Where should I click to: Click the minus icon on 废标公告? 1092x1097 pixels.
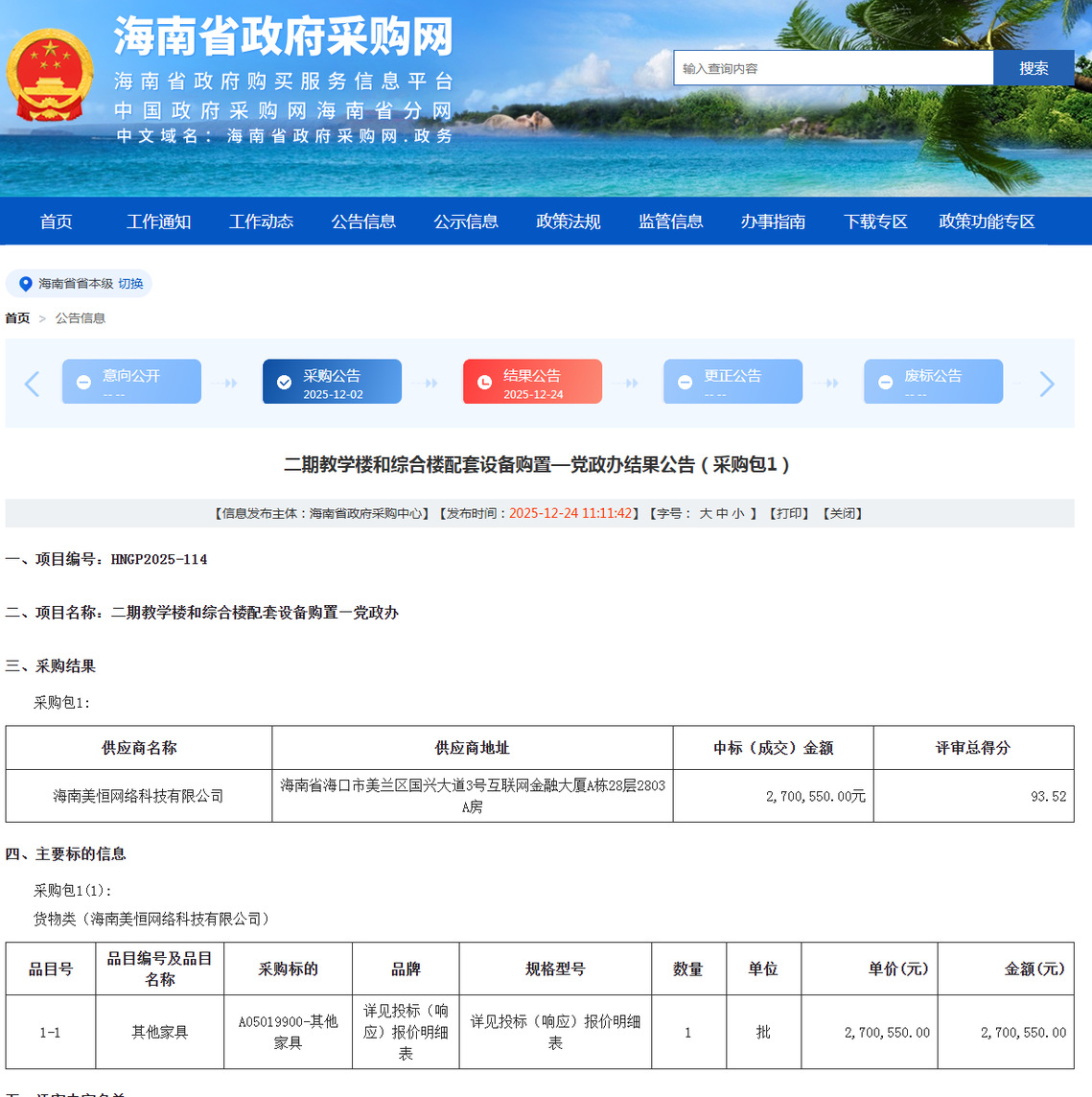point(885,383)
